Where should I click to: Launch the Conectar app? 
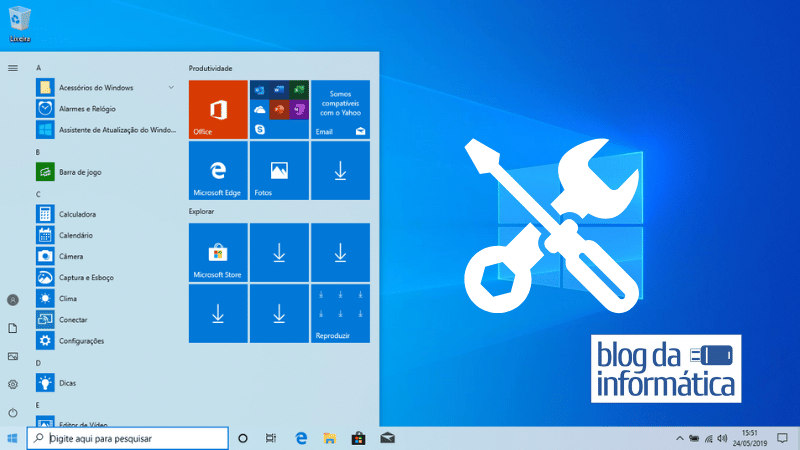click(x=106, y=319)
